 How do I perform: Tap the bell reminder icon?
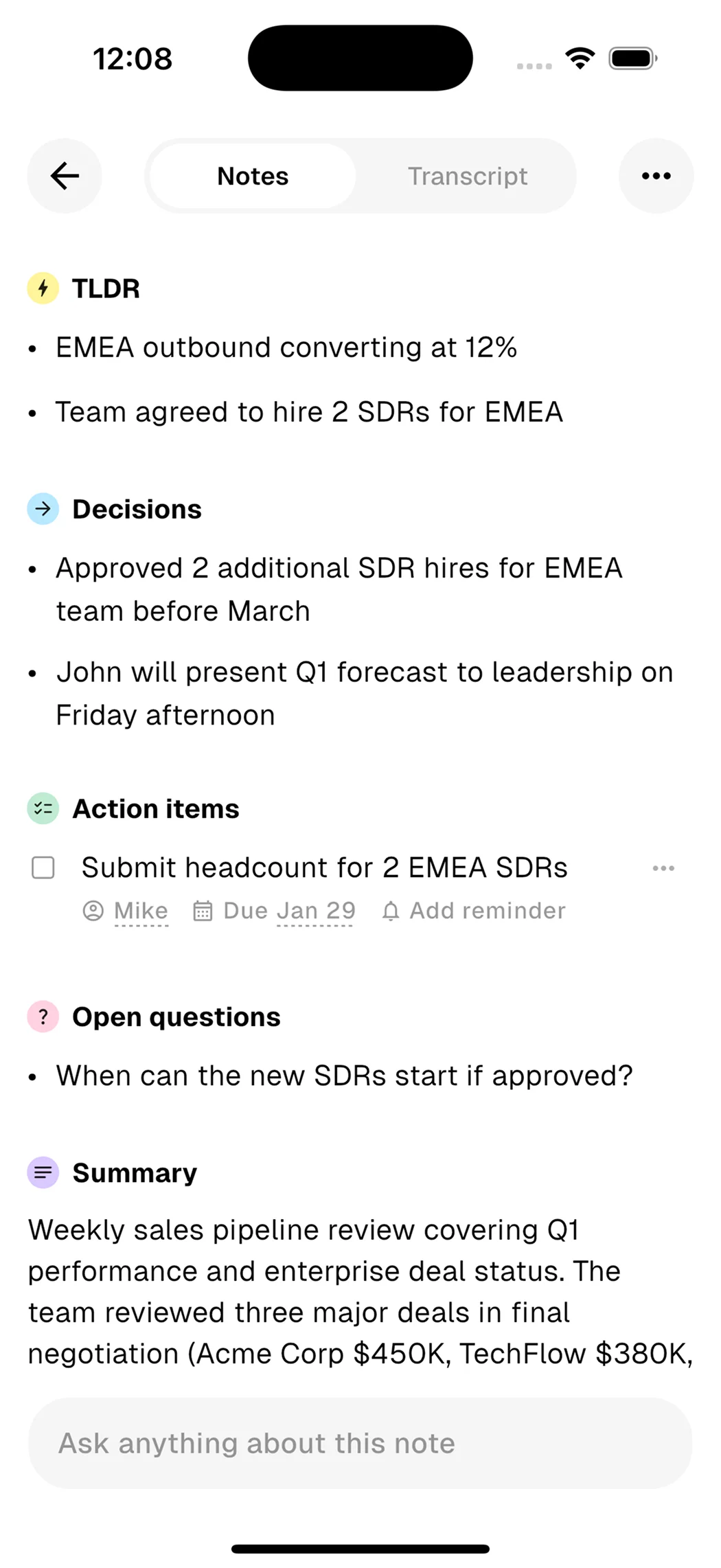pyautogui.click(x=391, y=911)
